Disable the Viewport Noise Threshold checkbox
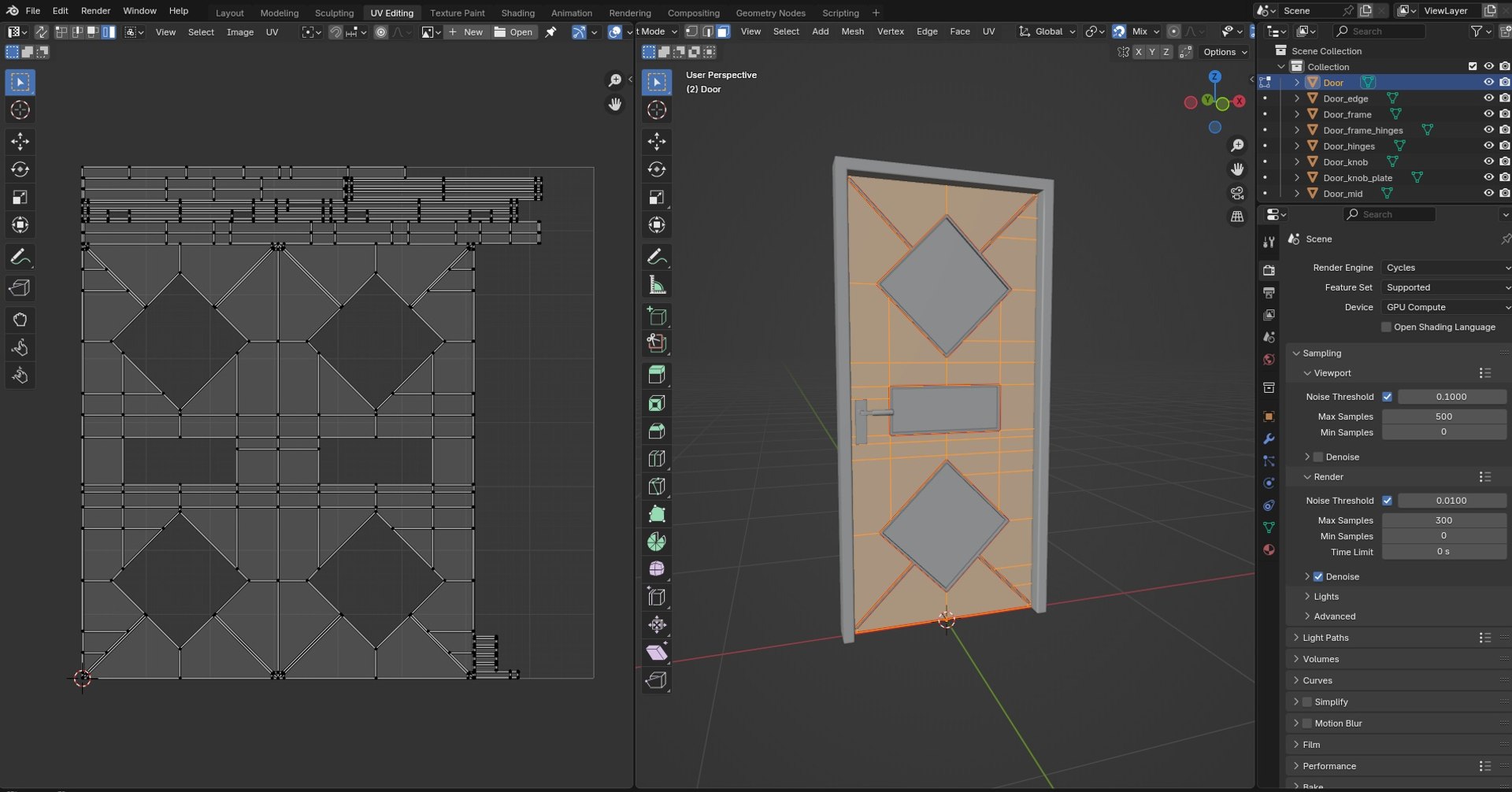Image resolution: width=1512 pixels, height=792 pixels. 1387,397
